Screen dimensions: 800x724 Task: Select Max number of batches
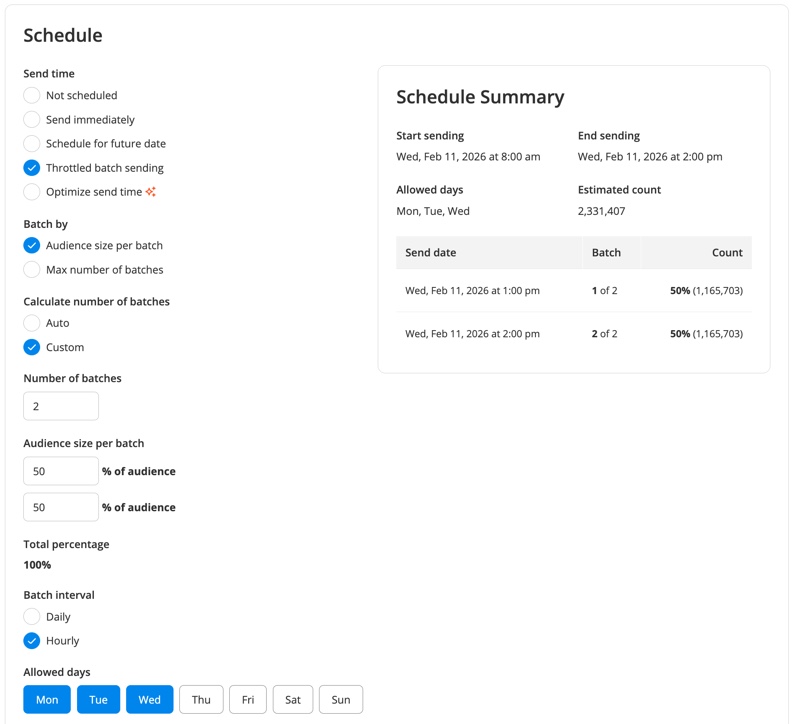click(32, 269)
